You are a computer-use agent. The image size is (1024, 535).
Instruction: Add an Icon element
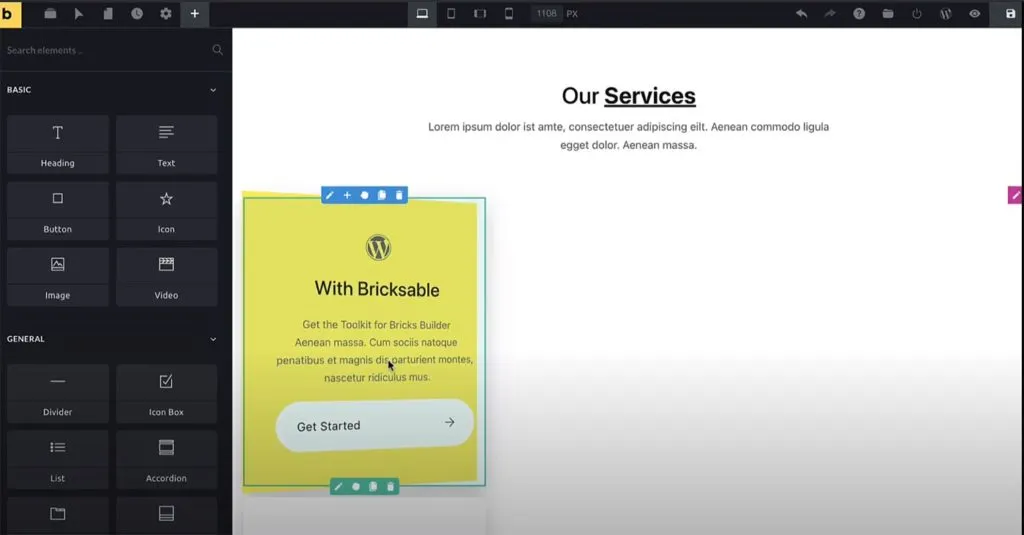pos(167,211)
